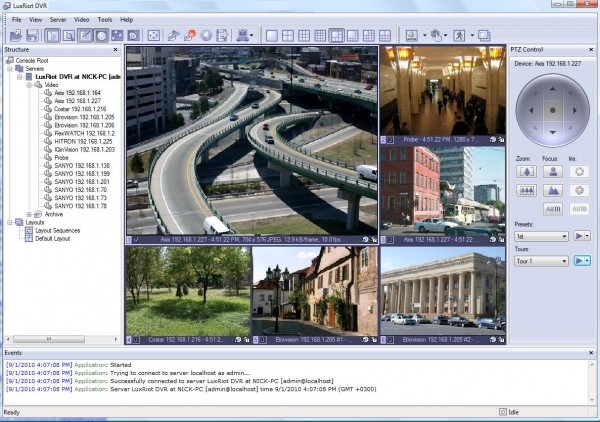The image size is (600, 422).
Task: Open the Presets dropdown
Action: [x=542, y=236]
